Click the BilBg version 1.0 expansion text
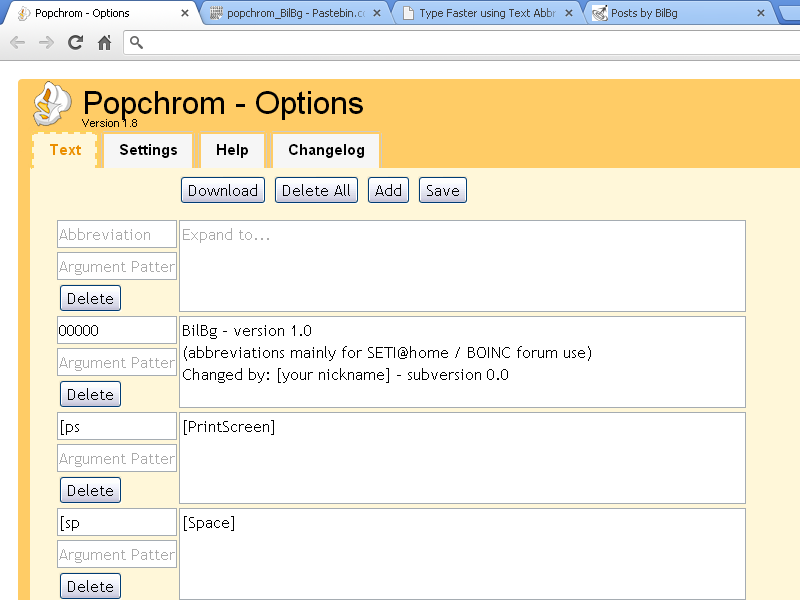800x600 pixels. [462, 362]
